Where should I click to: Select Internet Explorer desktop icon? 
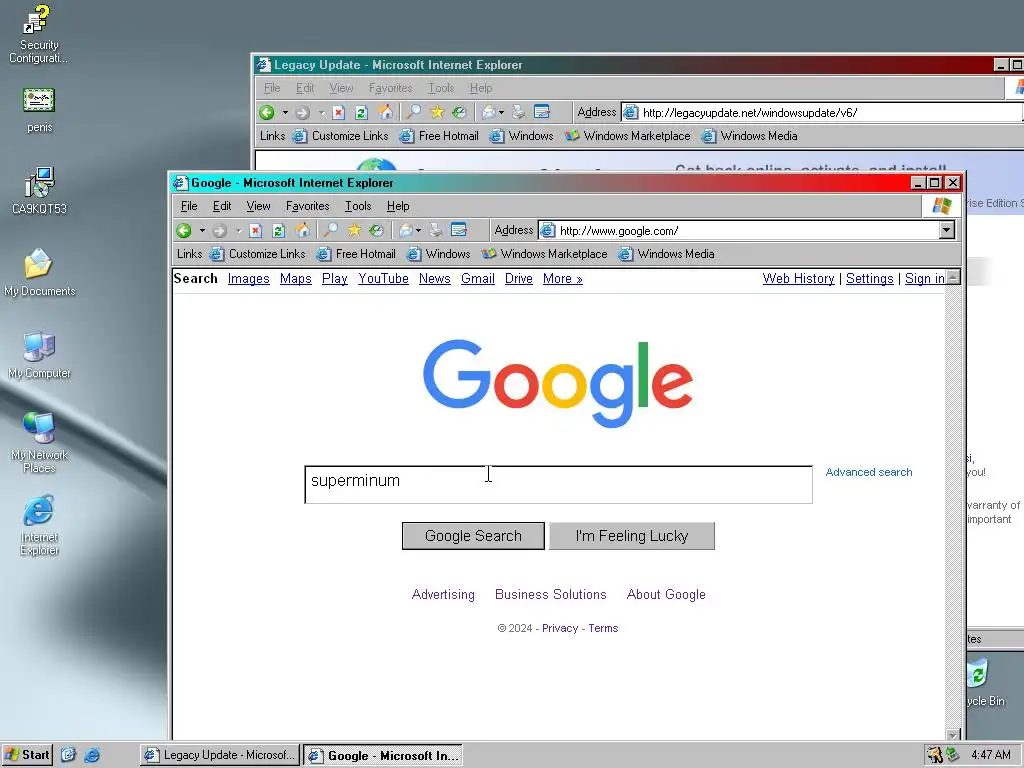click(x=39, y=525)
